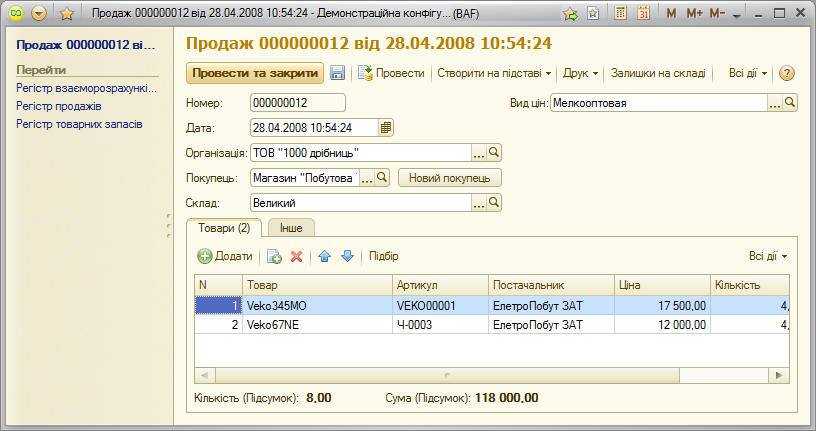Click the Постачальник column header

[x=551, y=285]
